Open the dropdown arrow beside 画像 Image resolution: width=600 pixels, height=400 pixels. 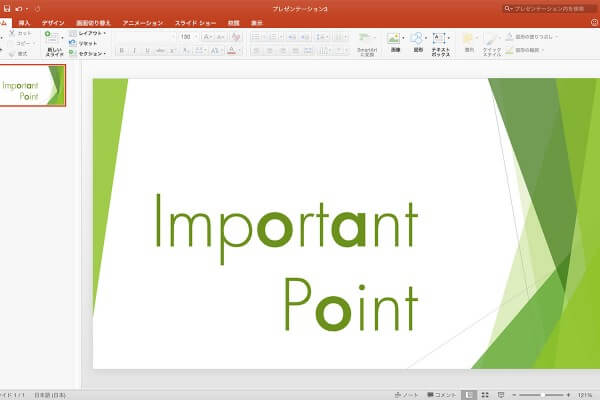point(403,38)
